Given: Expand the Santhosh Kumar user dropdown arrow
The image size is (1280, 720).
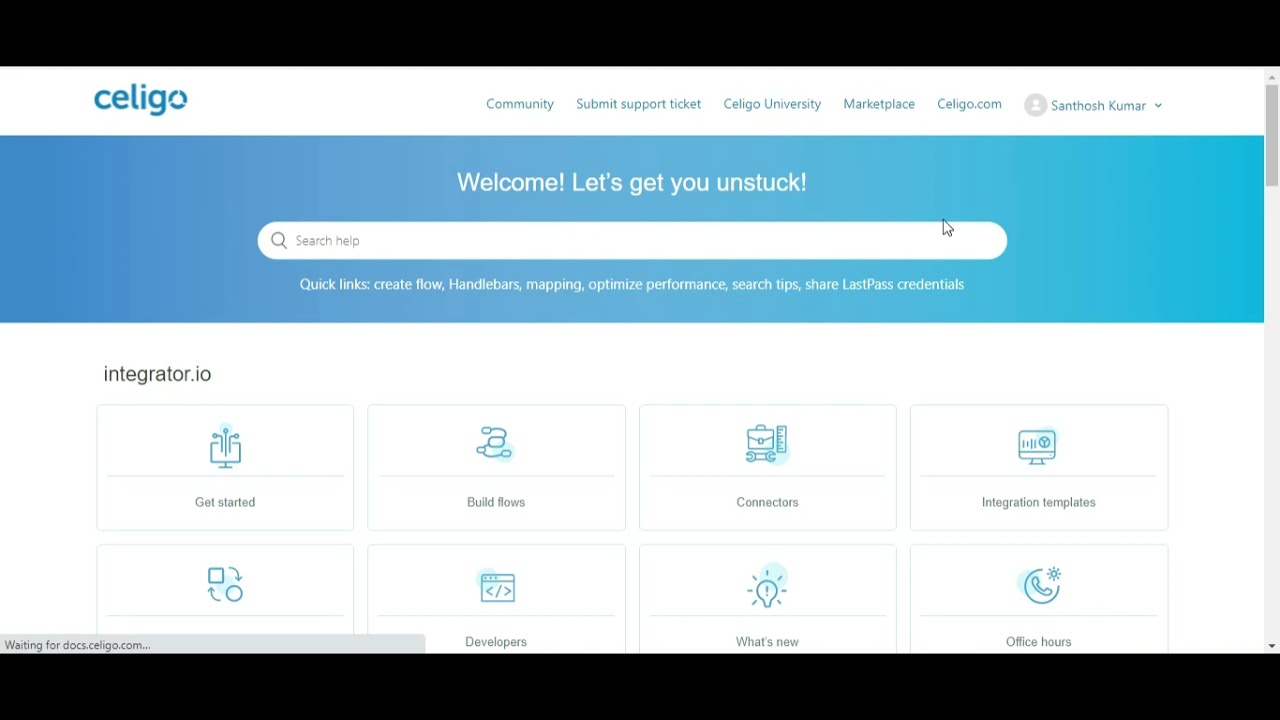Looking at the screenshot, I should point(1158,106).
